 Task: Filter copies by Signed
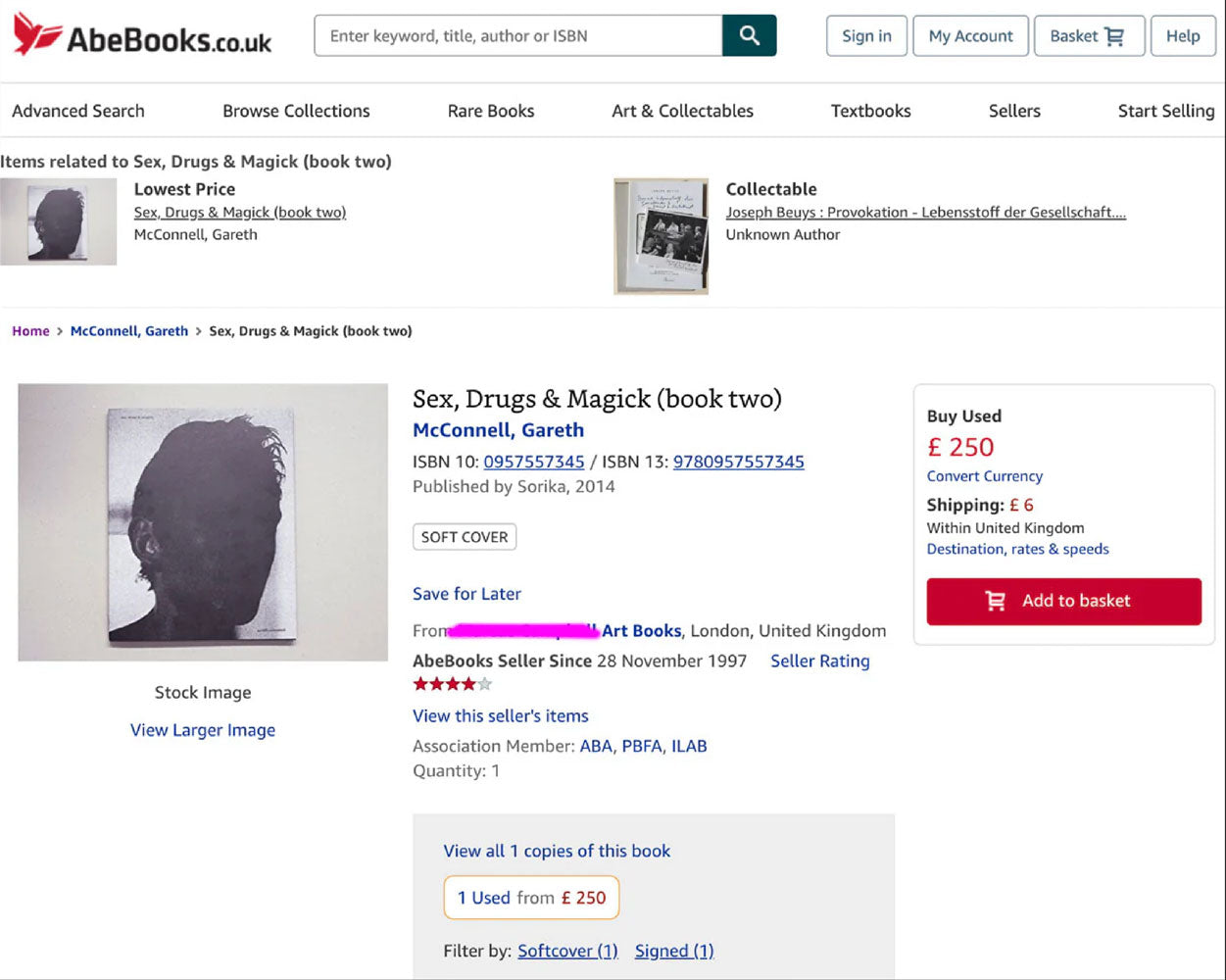point(674,951)
